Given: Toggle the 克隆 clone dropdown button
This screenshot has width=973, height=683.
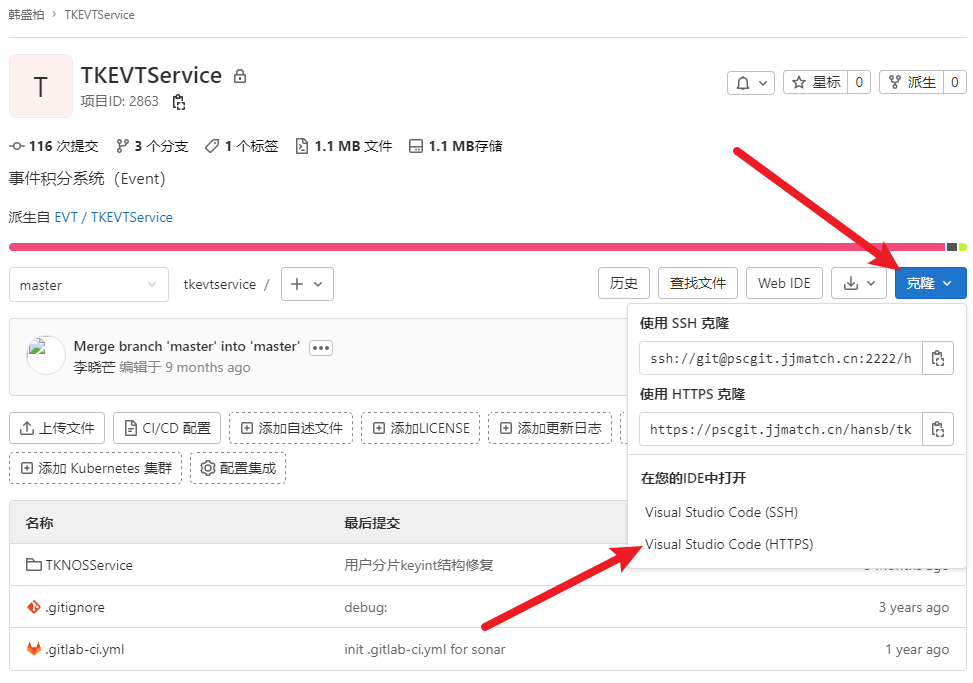Looking at the screenshot, I should 930,283.
